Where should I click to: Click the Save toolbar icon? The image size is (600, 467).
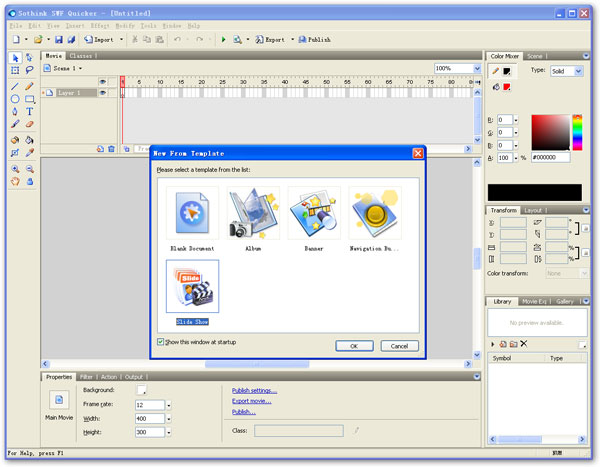pyautogui.click(x=59, y=39)
